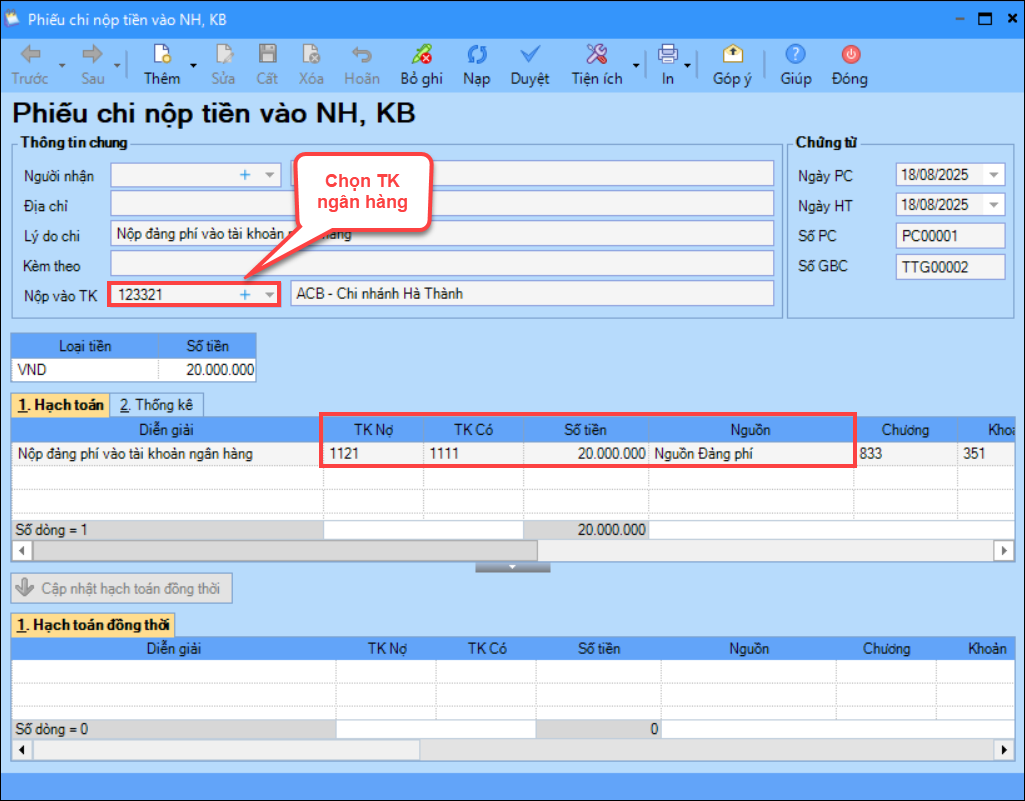
Task: Select the Nguồn Đảng phí cell
Action: pos(750,454)
